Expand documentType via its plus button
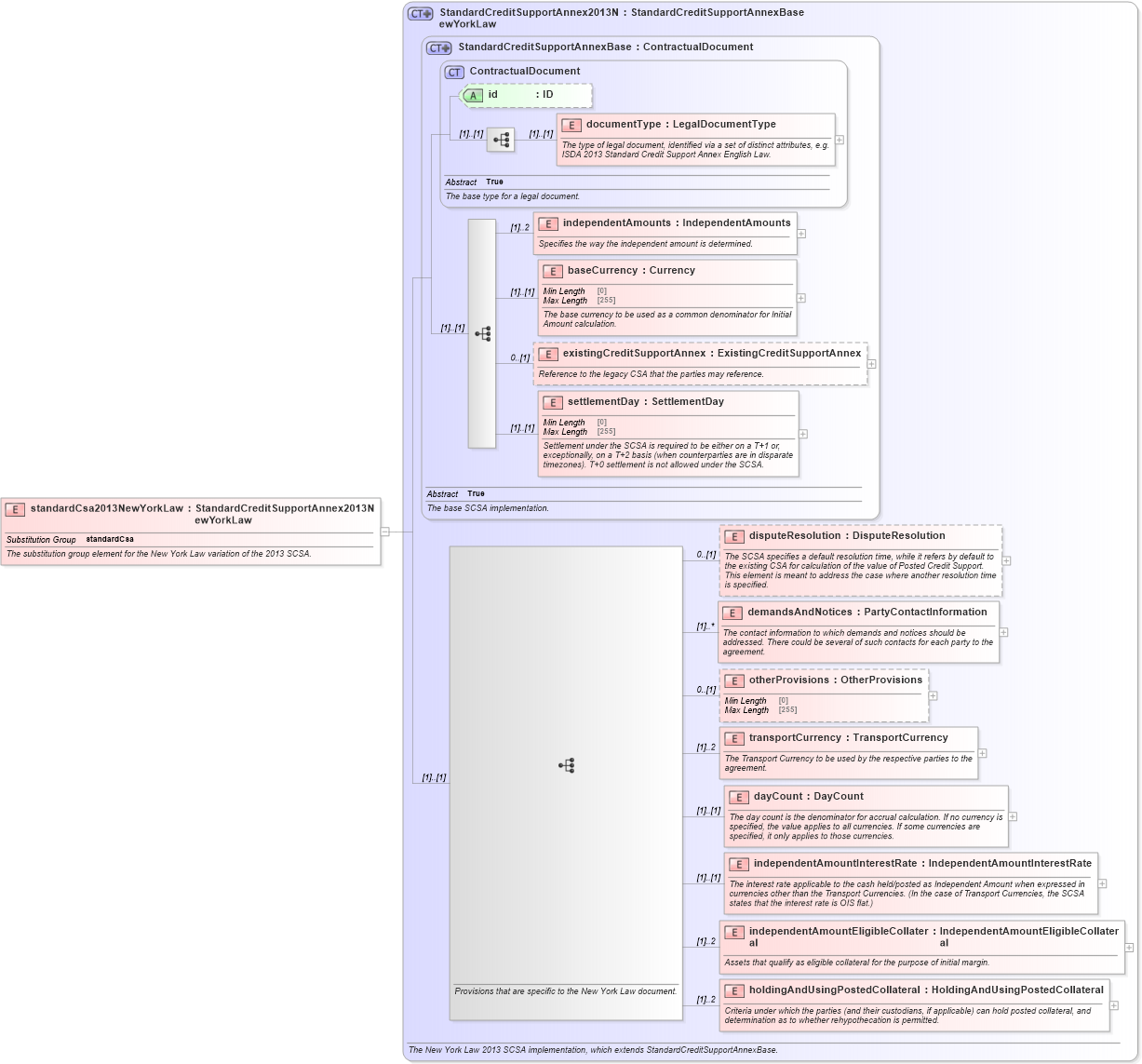Image resolution: width=1142 pixels, height=1064 pixels. coord(839,140)
